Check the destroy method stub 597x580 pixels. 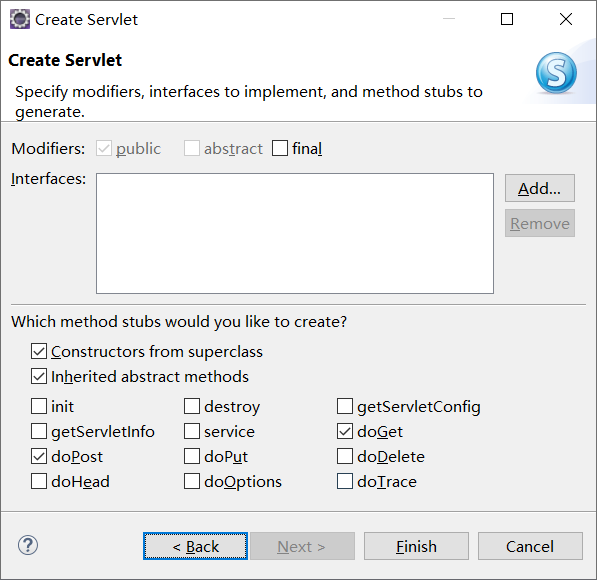point(192,406)
